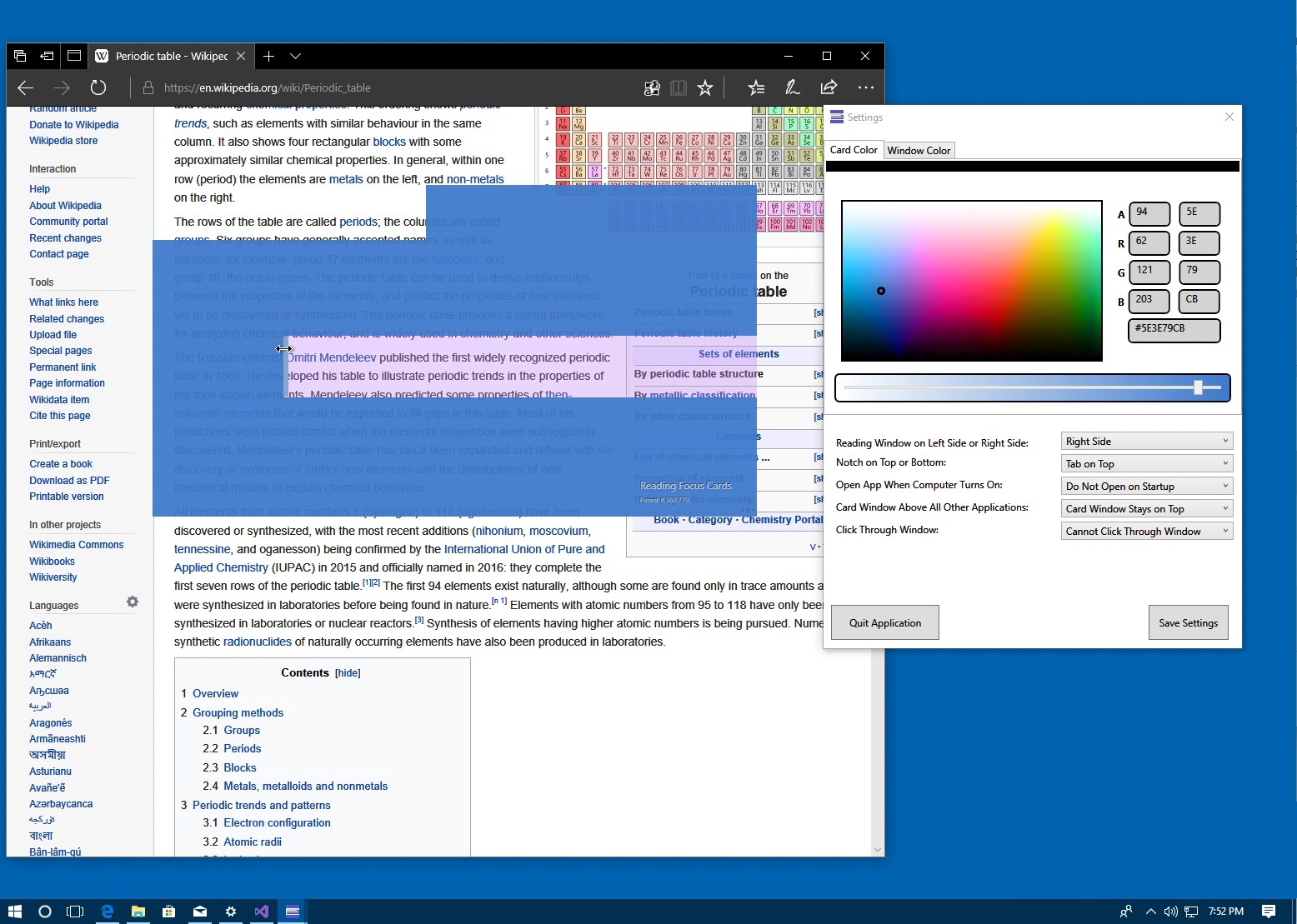Open the Wikipedia language settings gear
This screenshot has width=1297, height=924.
(133, 602)
